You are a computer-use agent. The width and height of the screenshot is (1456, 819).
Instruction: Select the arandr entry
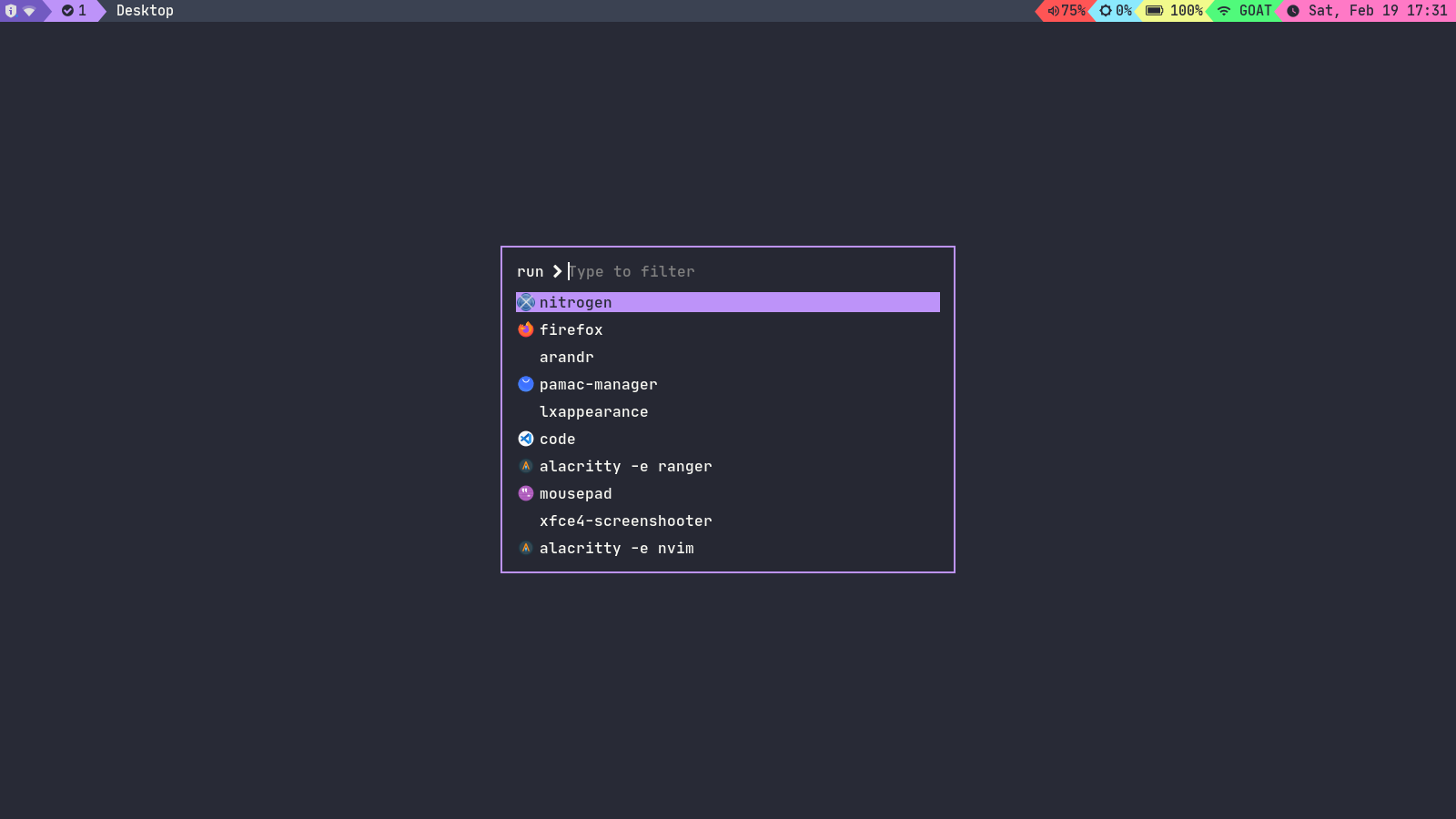point(728,357)
